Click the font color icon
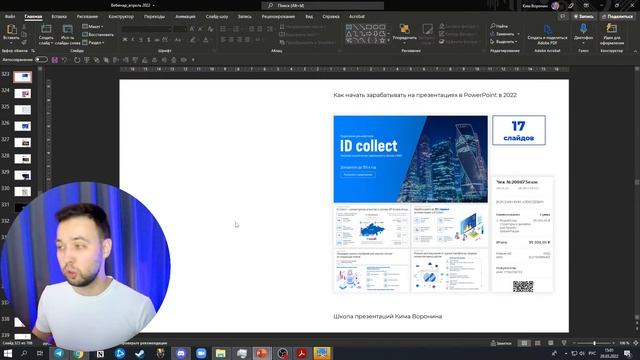Image resolution: width=640 pixels, height=360 pixels. [205, 40]
